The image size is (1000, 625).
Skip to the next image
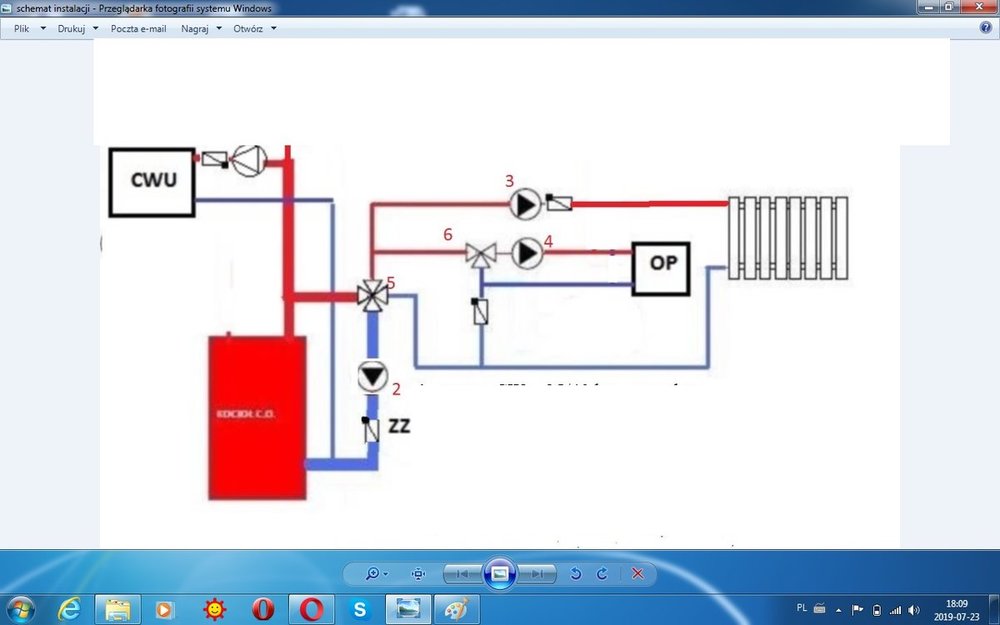[x=537, y=574]
